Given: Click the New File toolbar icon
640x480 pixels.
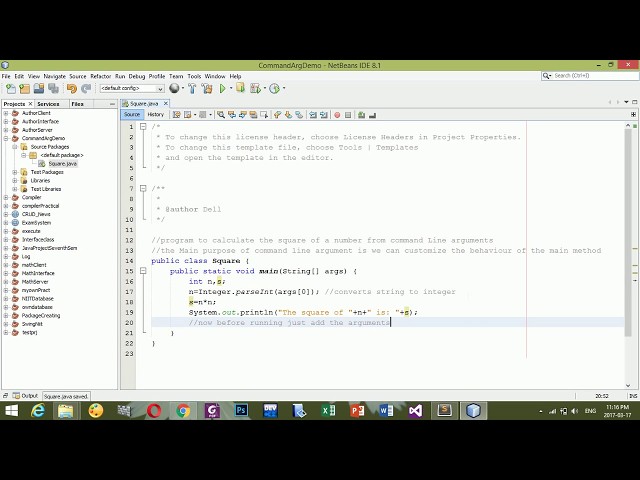Looking at the screenshot, I should point(11,88).
